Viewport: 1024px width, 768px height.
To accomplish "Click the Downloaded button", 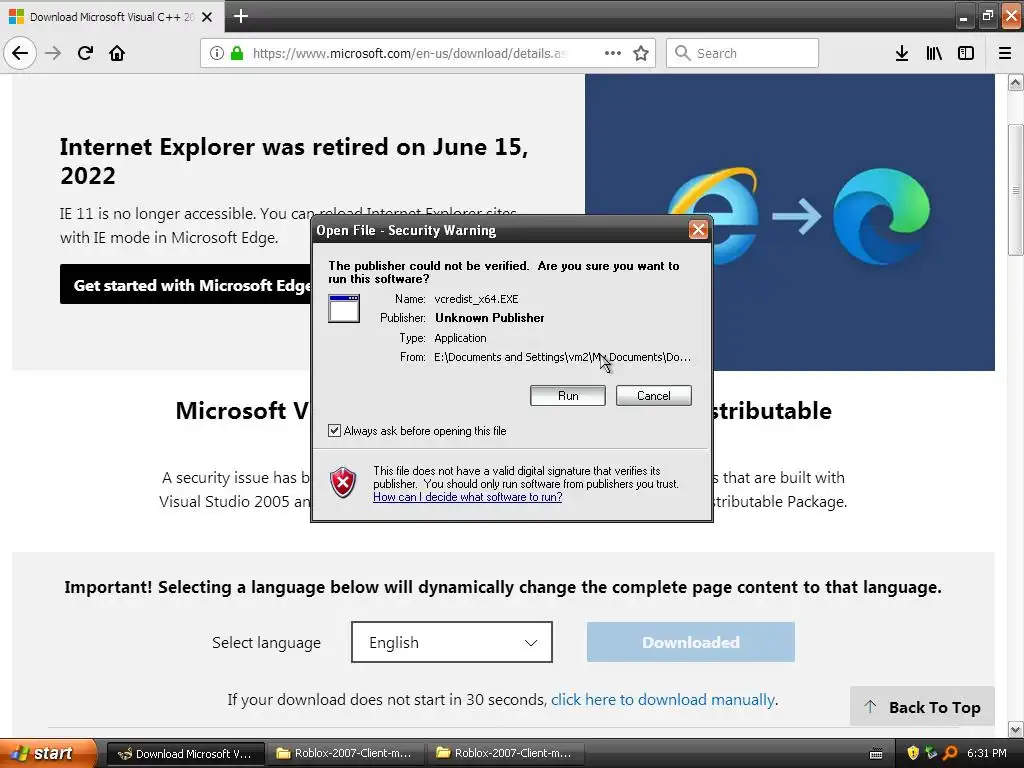I will [691, 642].
